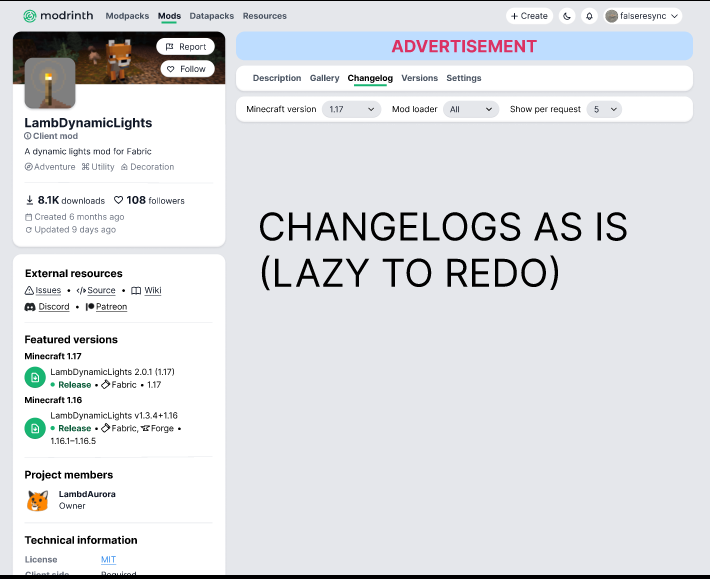Open Minecraft version 1.17 dropdown

point(351,109)
